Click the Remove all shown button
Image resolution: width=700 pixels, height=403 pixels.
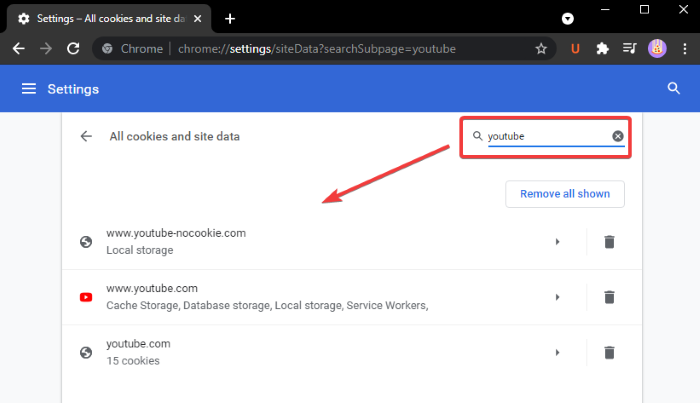coord(565,194)
